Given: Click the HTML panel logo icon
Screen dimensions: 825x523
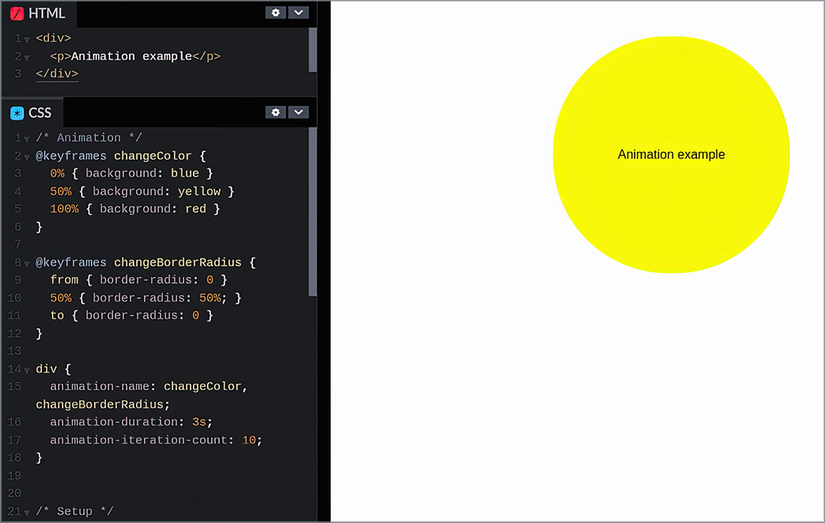Looking at the screenshot, I should pyautogui.click(x=17, y=13).
